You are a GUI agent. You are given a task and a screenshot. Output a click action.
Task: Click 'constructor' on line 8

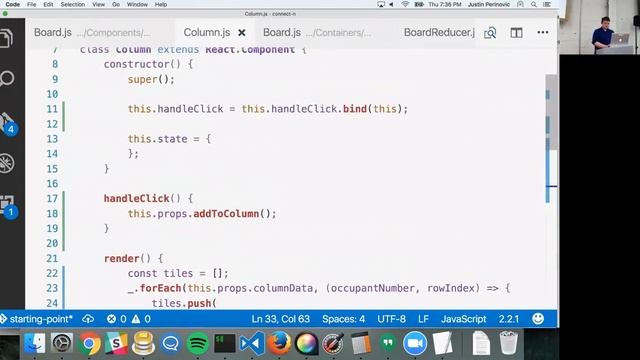pos(136,64)
